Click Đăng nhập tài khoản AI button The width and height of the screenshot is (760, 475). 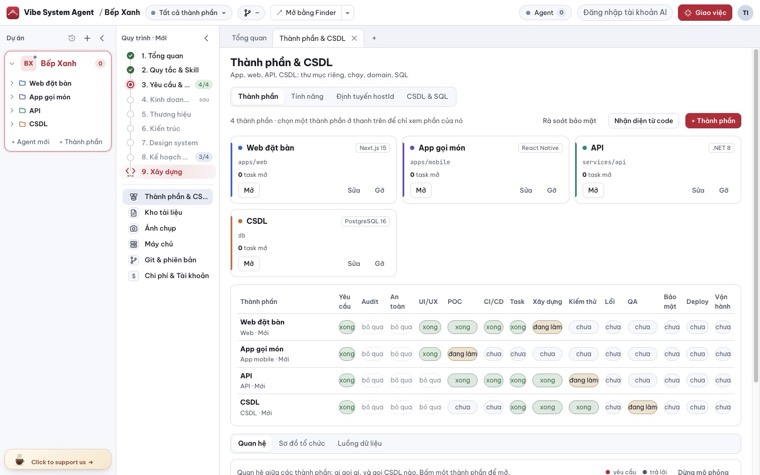tap(625, 13)
